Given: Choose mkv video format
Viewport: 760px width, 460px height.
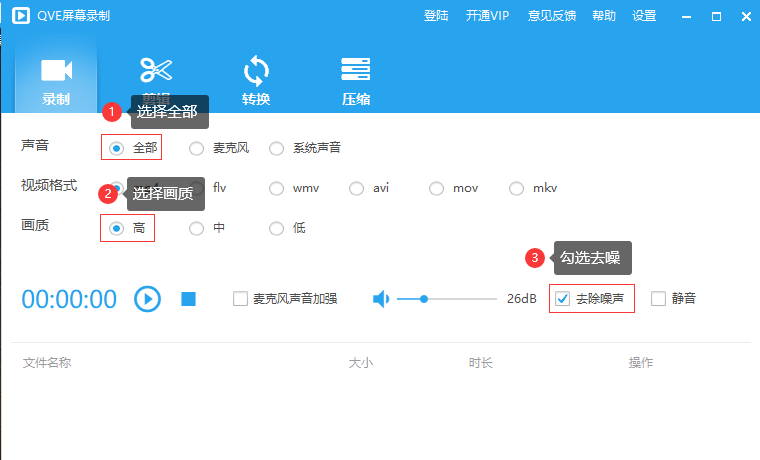Looking at the screenshot, I should (516, 188).
